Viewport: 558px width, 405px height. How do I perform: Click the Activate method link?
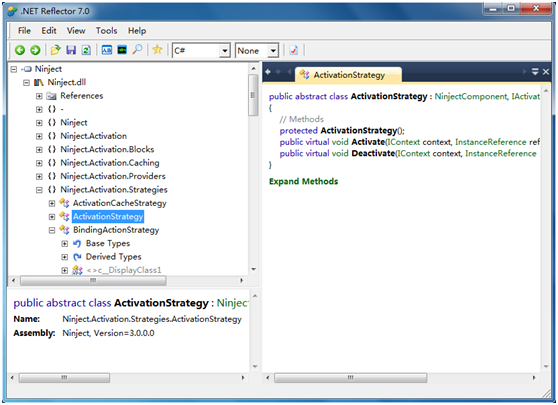click(x=368, y=142)
